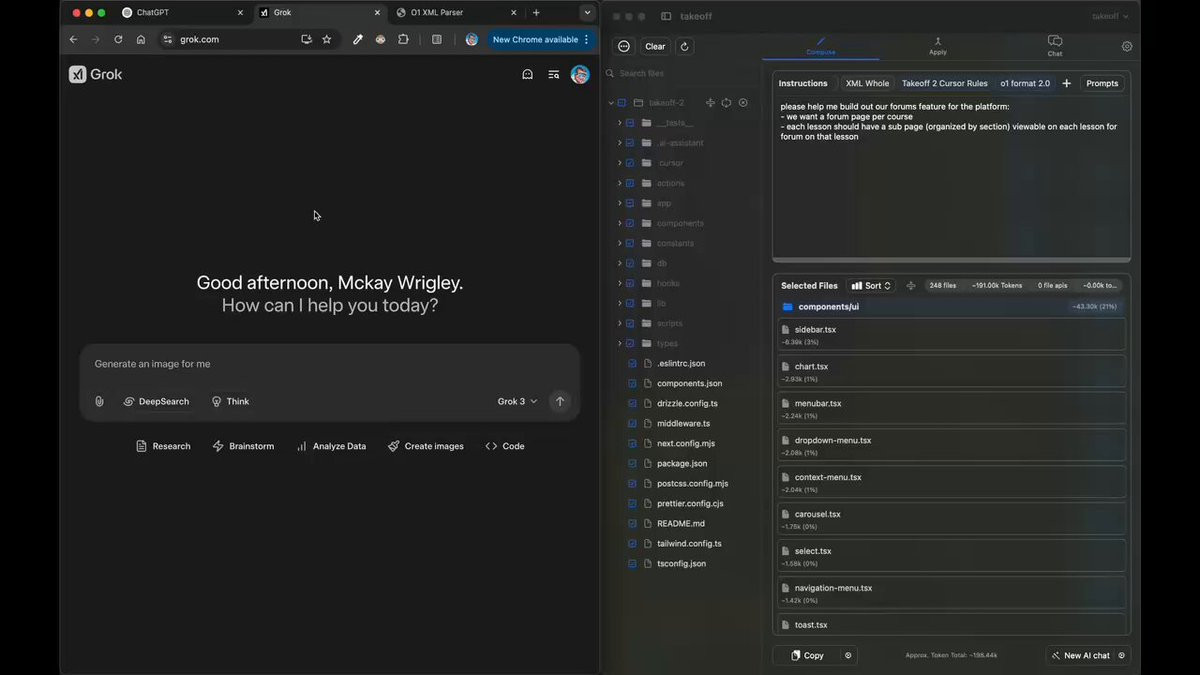Expand the constants folder

619,243
